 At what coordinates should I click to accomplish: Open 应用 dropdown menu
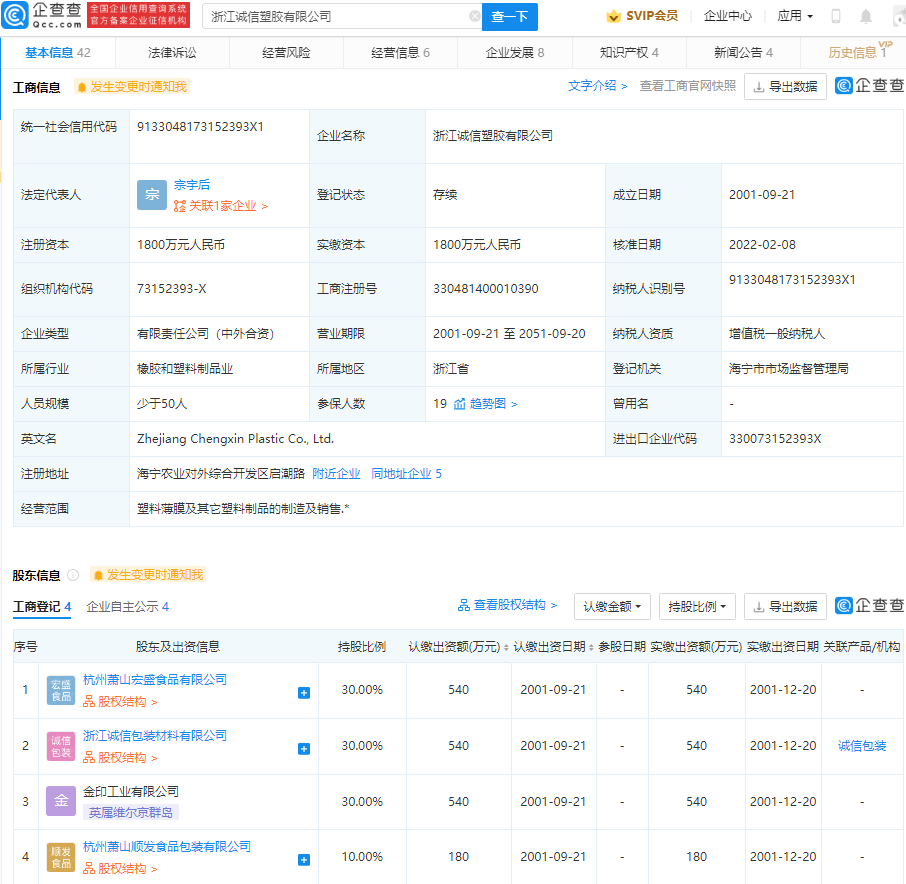(795, 16)
